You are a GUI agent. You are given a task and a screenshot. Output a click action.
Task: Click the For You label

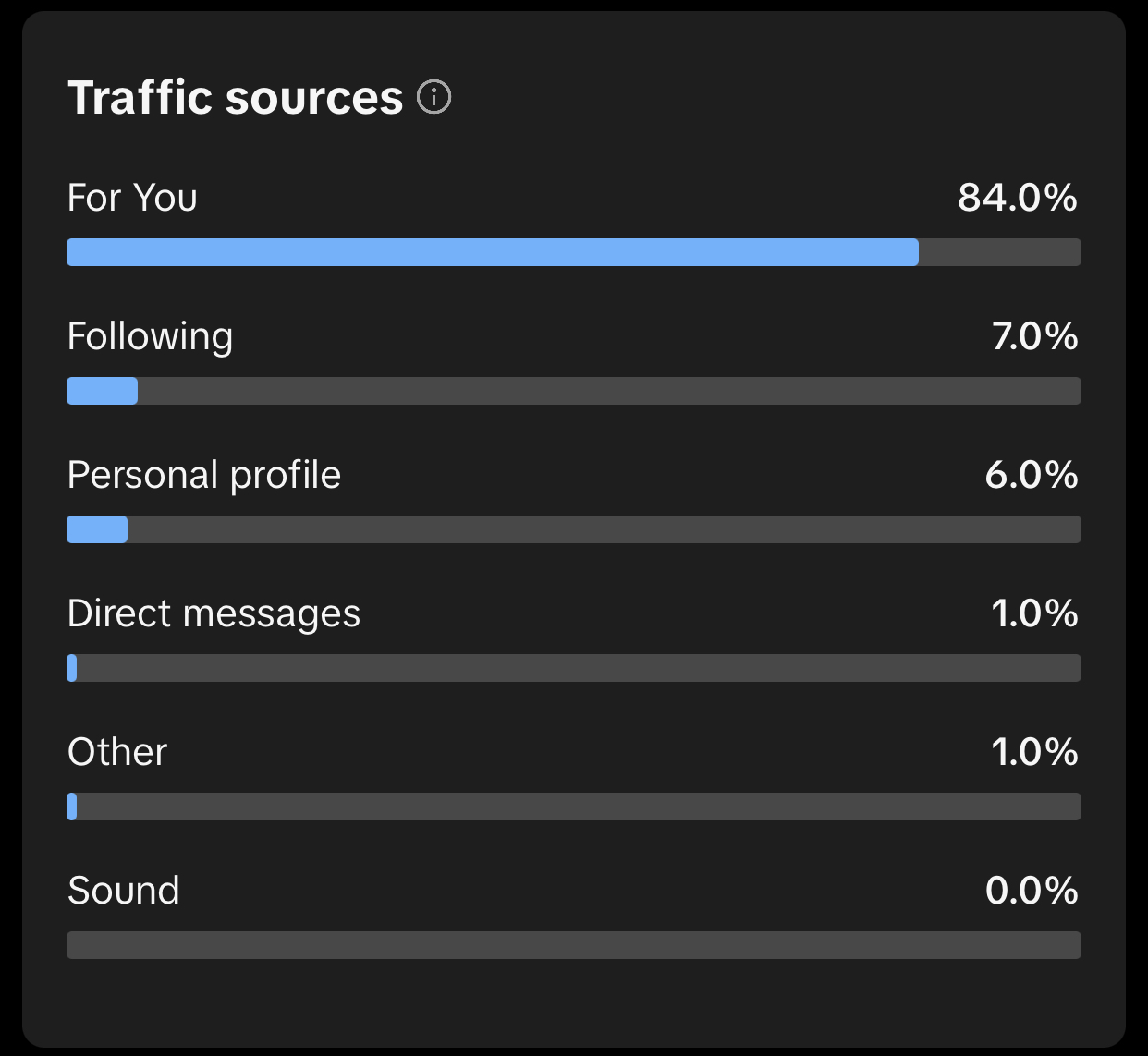point(132,198)
